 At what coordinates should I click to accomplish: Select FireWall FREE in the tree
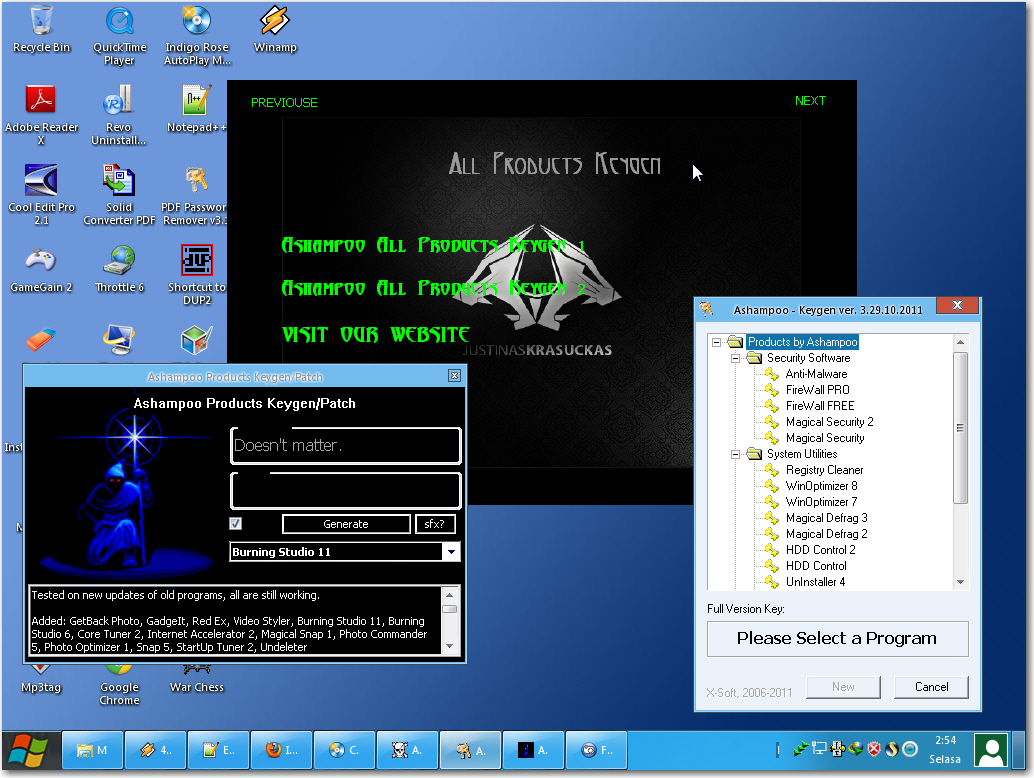pos(820,405)
